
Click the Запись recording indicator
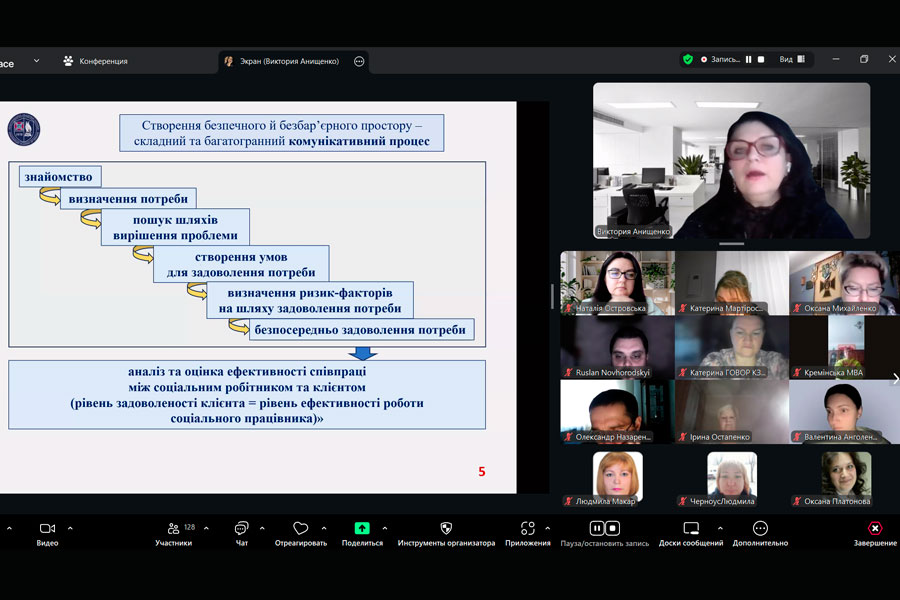pos(720,59)
